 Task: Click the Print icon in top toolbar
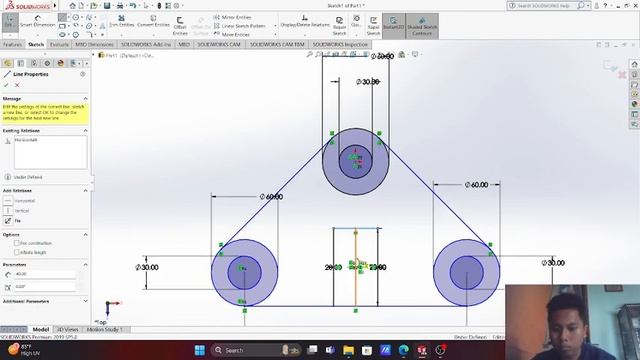[x=120, y=6]
